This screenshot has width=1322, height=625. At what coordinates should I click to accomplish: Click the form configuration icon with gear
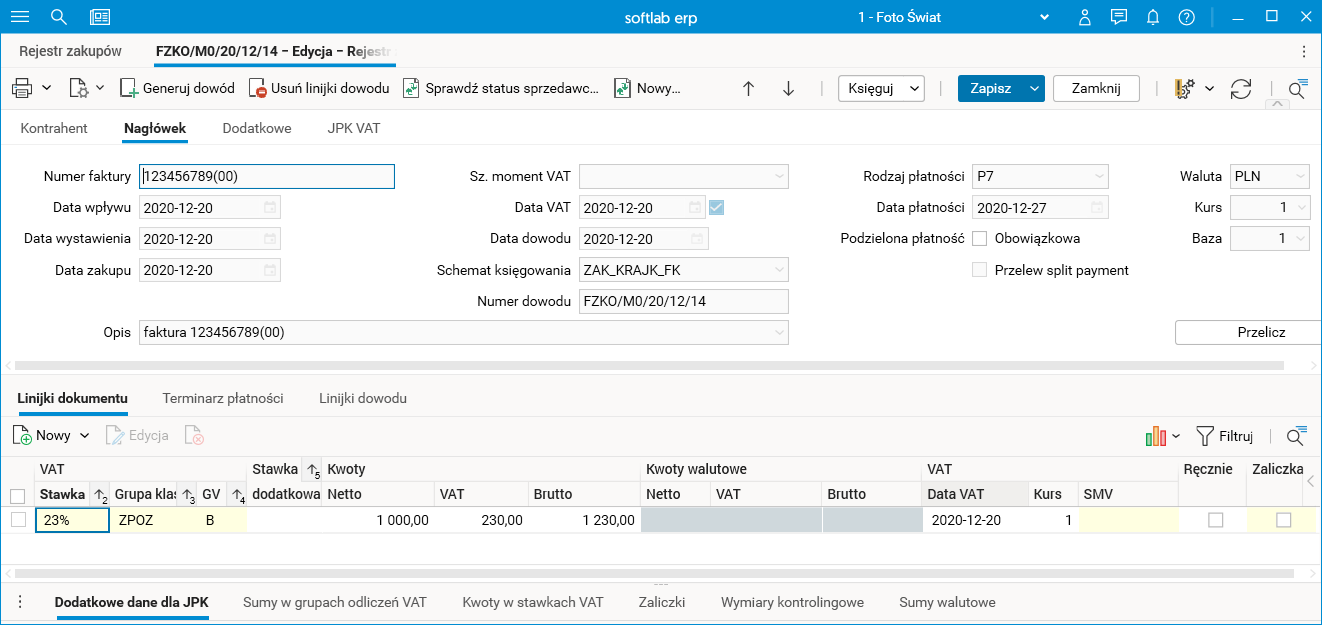1184,88
